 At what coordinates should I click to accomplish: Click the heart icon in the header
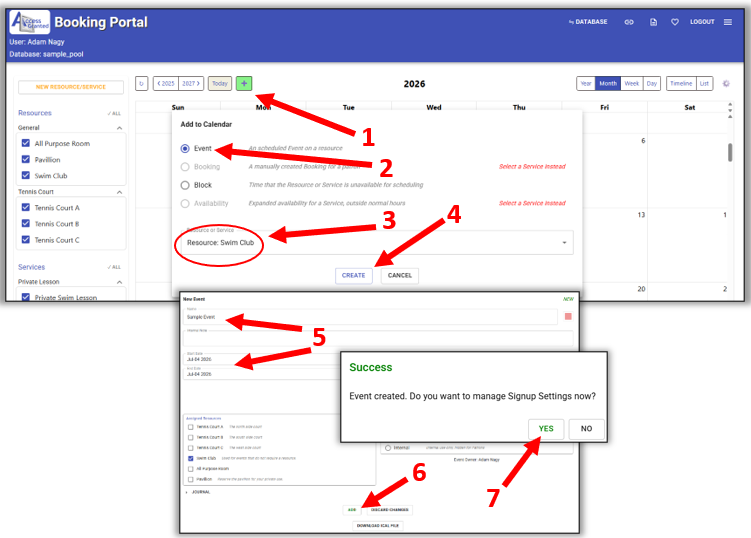(675, 22)
